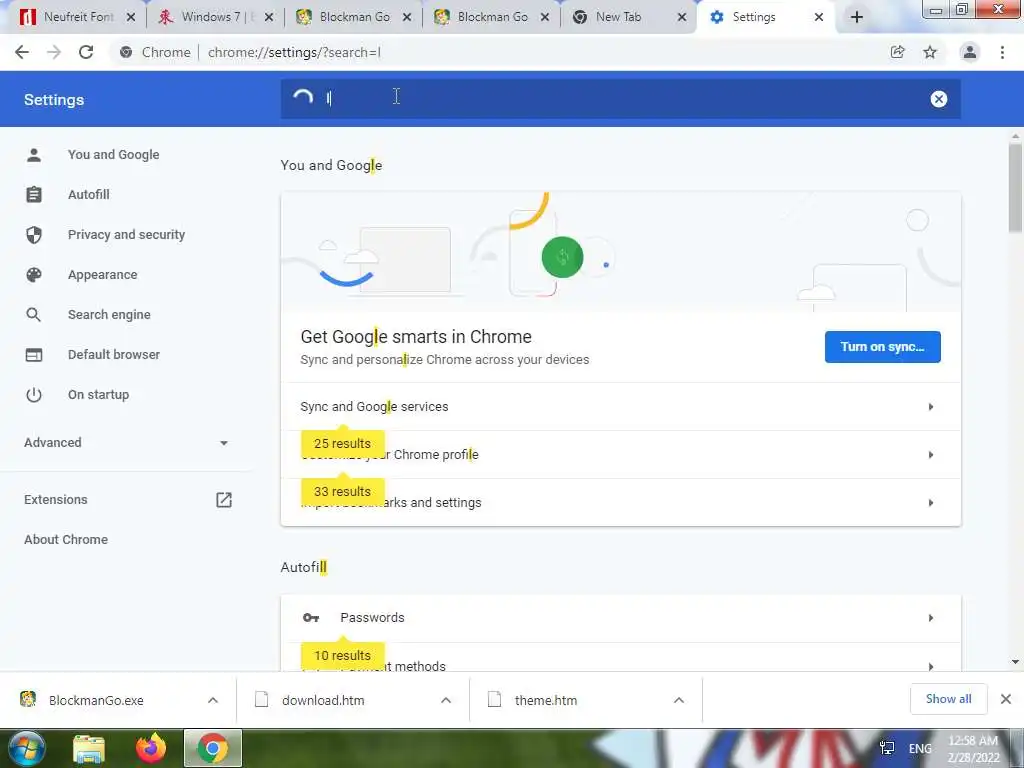Open Sync and Google services row

[620, 407]
